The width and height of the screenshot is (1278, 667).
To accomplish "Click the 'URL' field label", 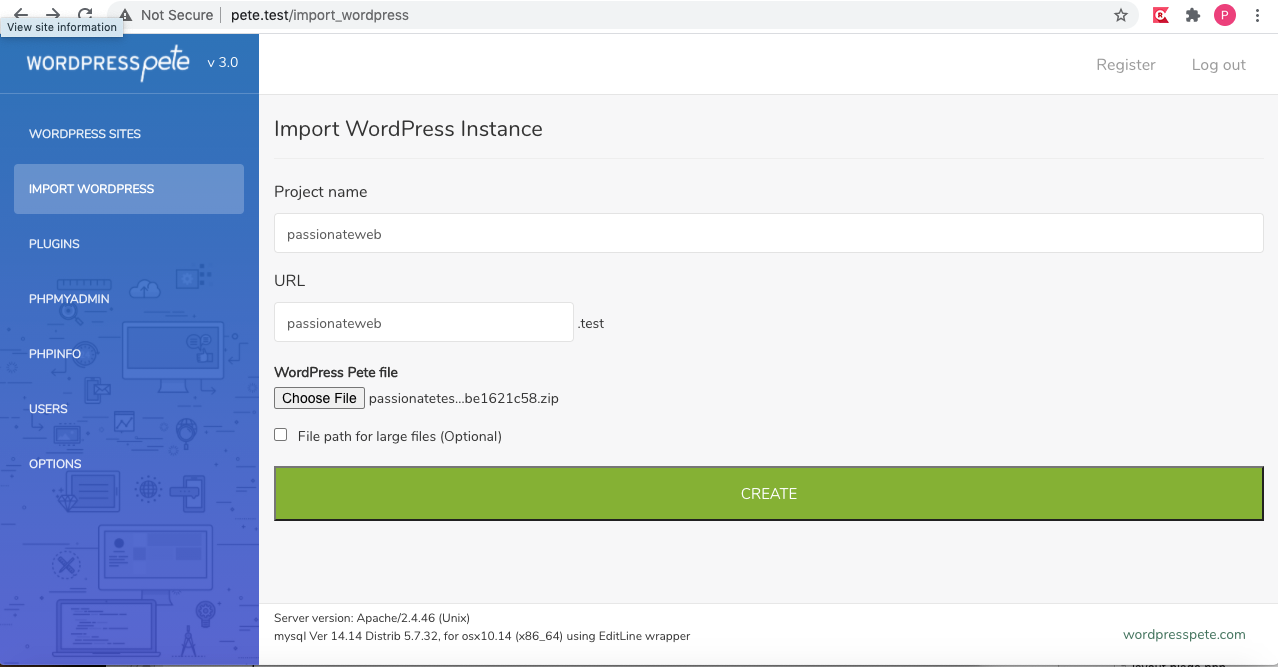I will (x=290, y=281).
